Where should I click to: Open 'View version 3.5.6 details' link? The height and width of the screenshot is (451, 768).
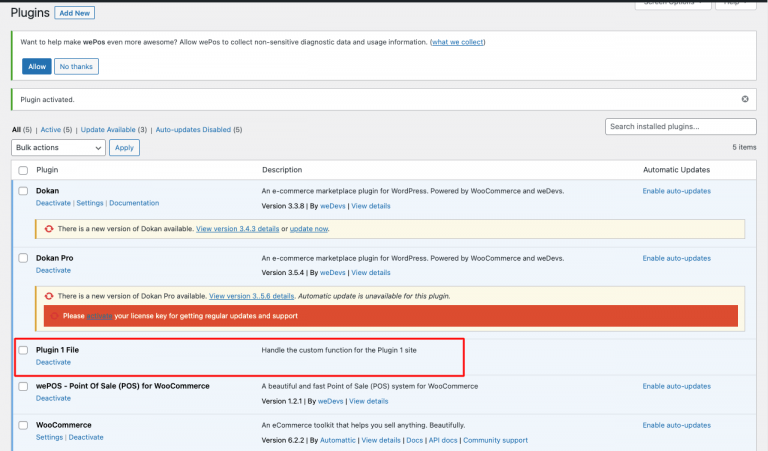[x=251, y=296]
